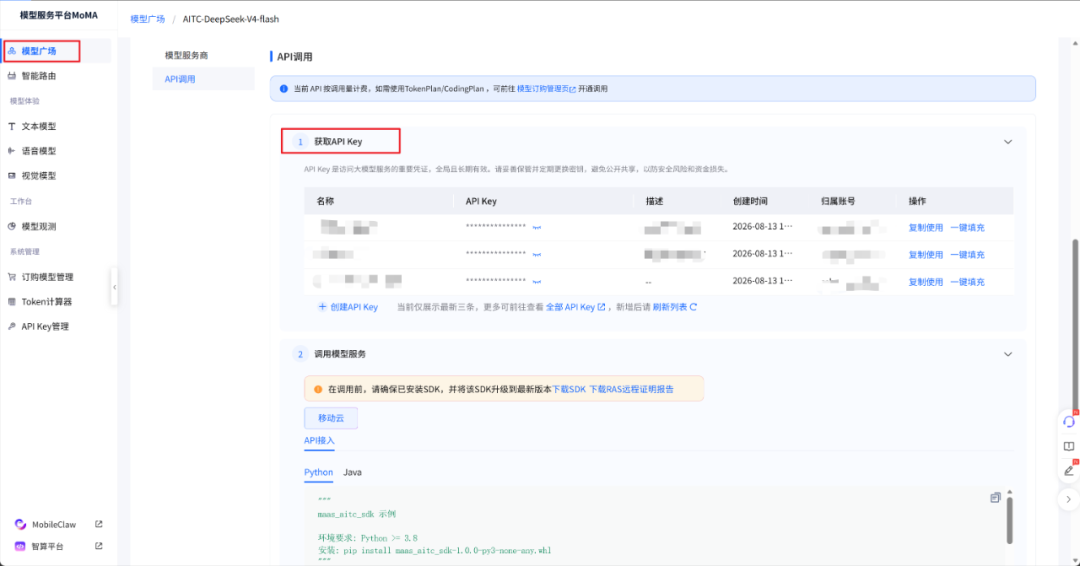Open 智能路由 in the sidebar
Image resolution: width=1080 pixels, height=566 pixels.
click(x=39, y=76)
